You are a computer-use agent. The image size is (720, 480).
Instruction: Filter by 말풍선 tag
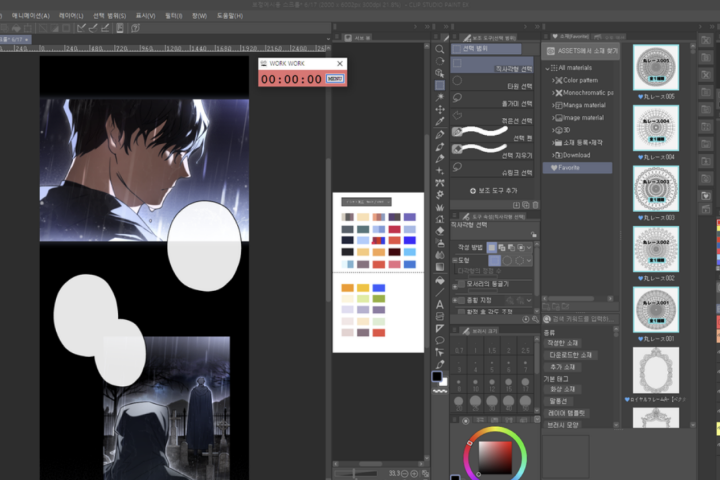[558, 401]
